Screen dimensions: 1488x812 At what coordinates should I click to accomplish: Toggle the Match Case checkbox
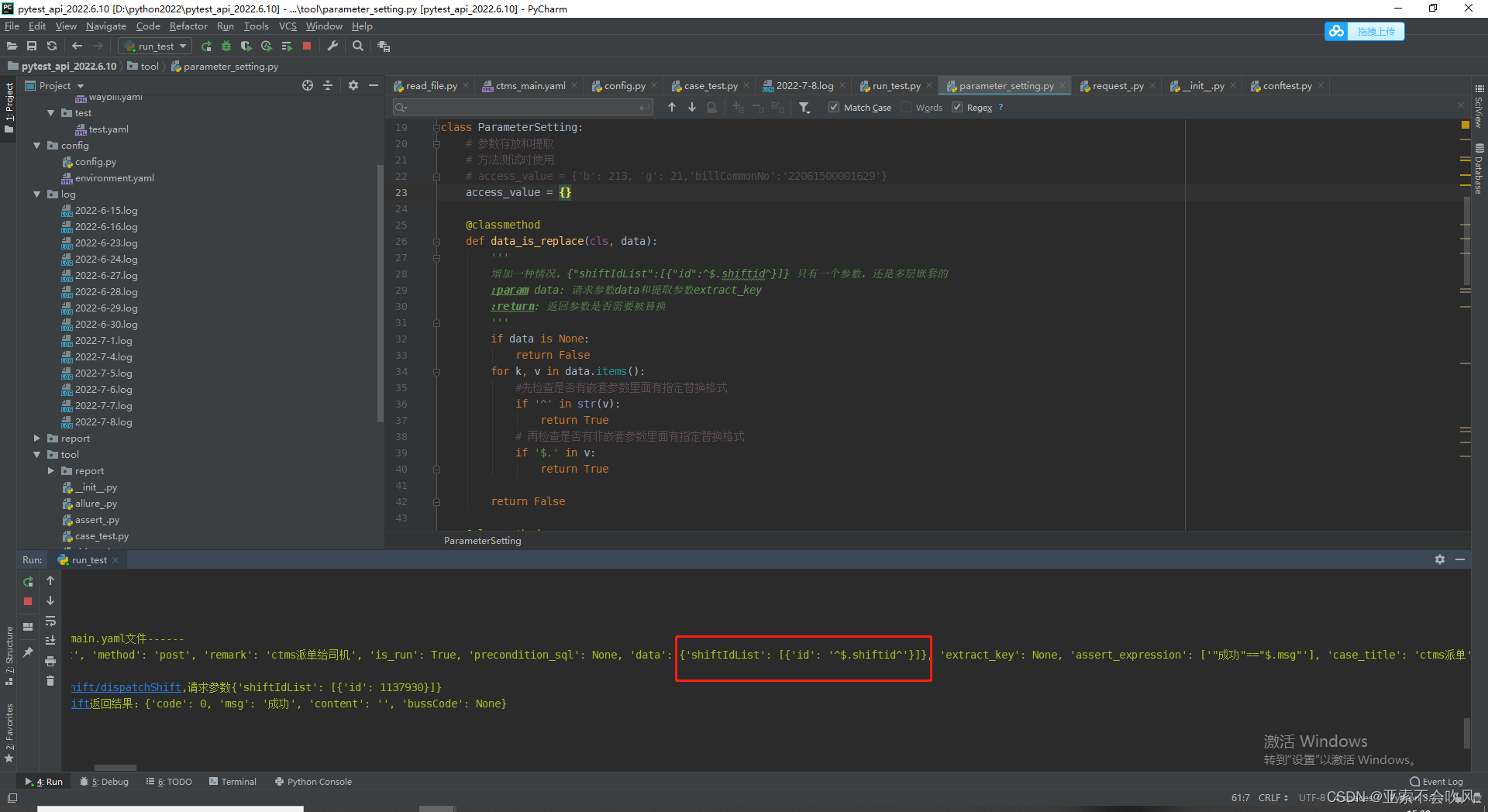(x=834, y=108)
